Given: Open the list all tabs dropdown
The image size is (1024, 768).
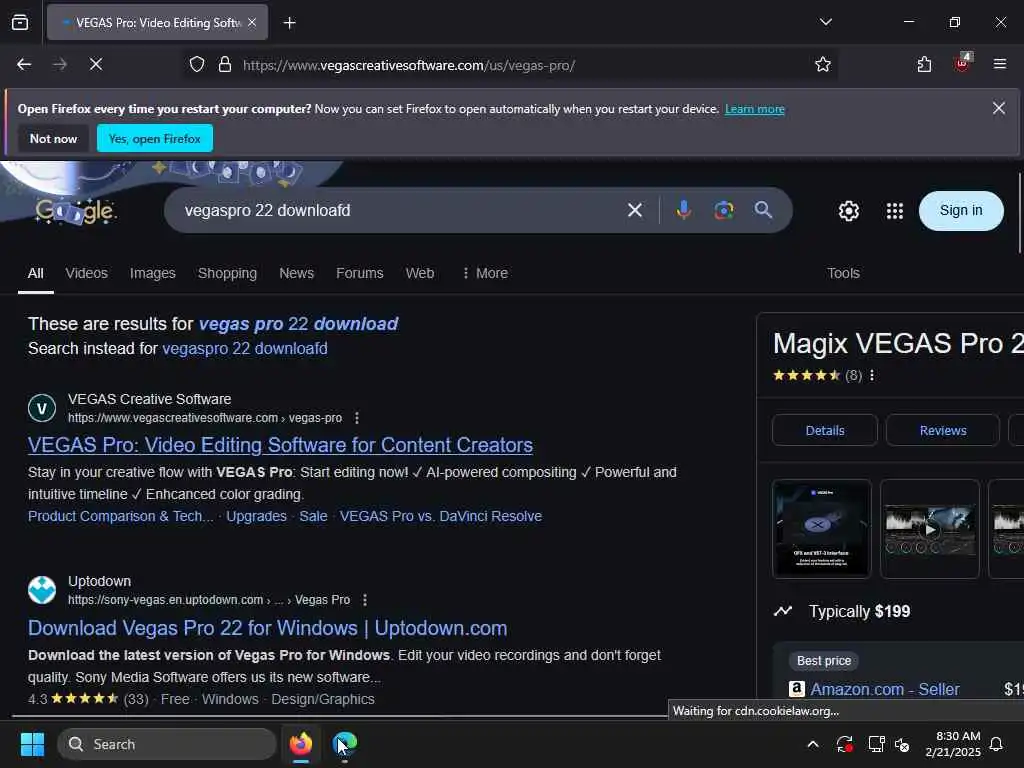Looking at the screenshot, I should 825,22.
